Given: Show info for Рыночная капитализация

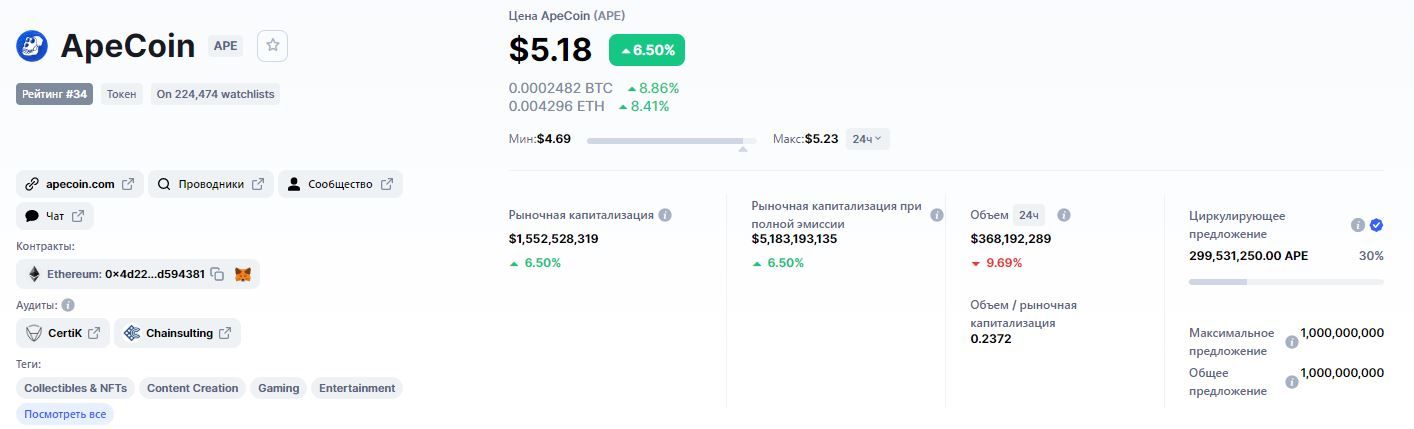Looking at the screenshot, I should coord(665,215).
